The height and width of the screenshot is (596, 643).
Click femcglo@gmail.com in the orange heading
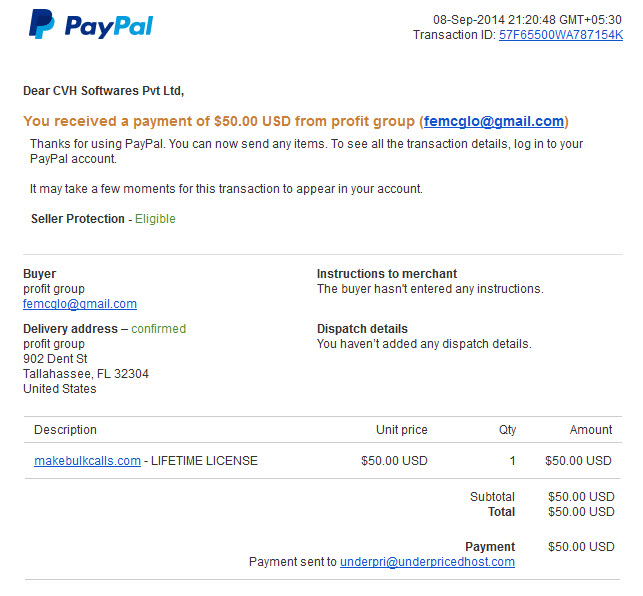[494, 121]
